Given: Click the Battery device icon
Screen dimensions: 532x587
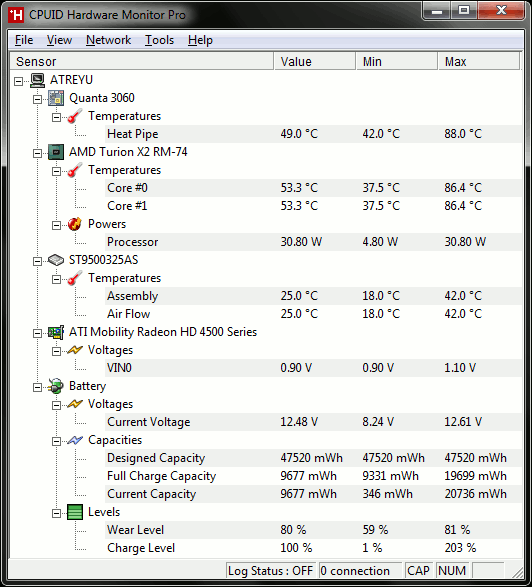Looking at the screenshot, I should (56, 386).
